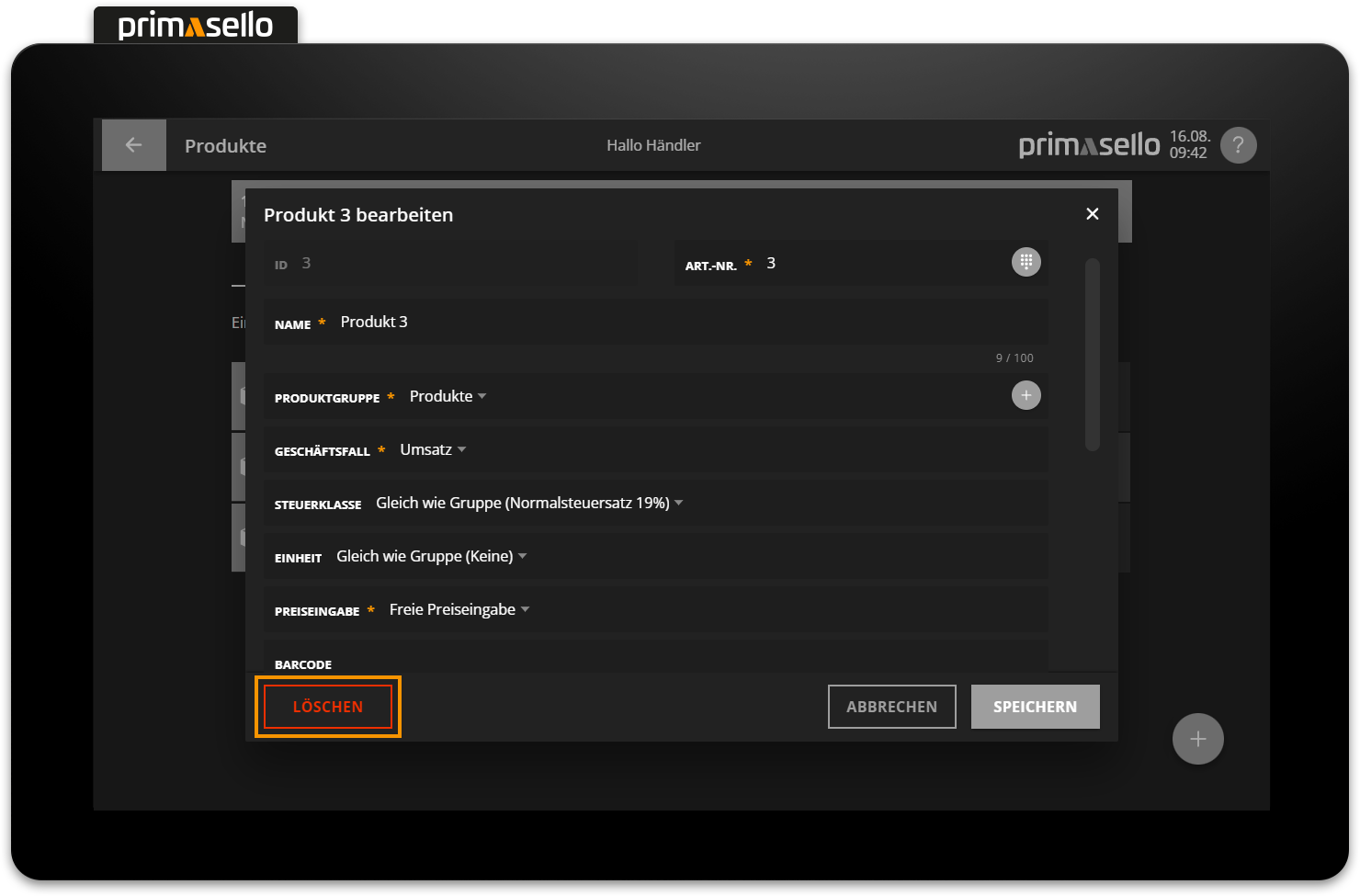Add new Produktgruppe with plus icon

coord(1026,396)
